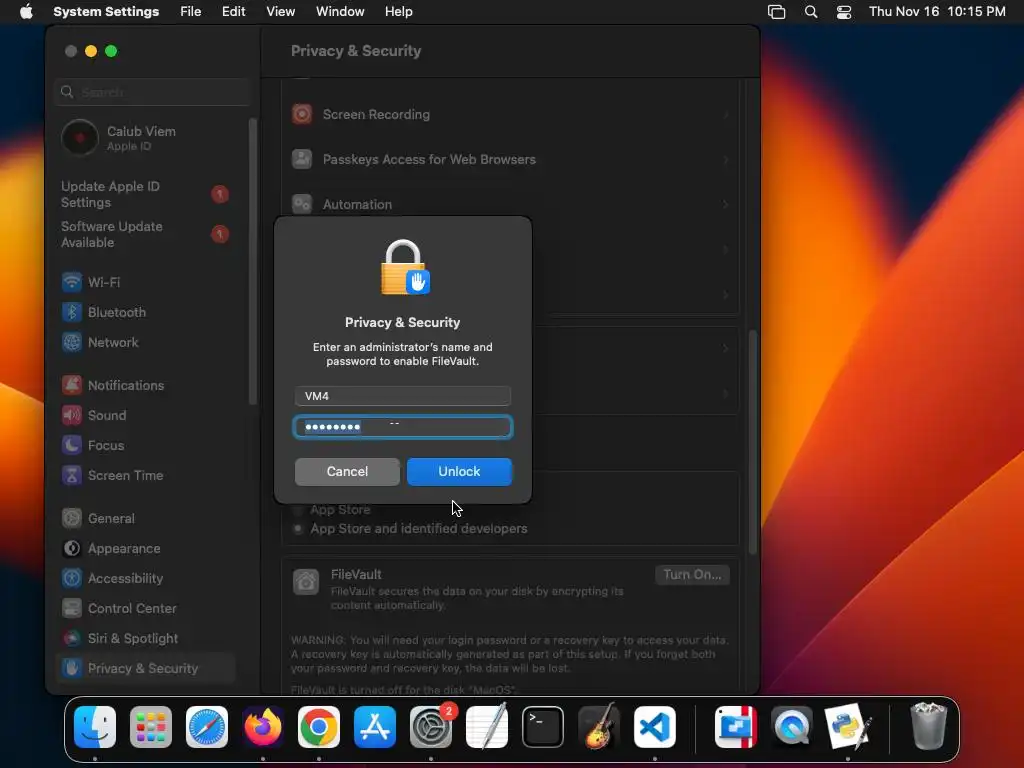
Task: Click the FileVault icon
Action: coord(306,581)
